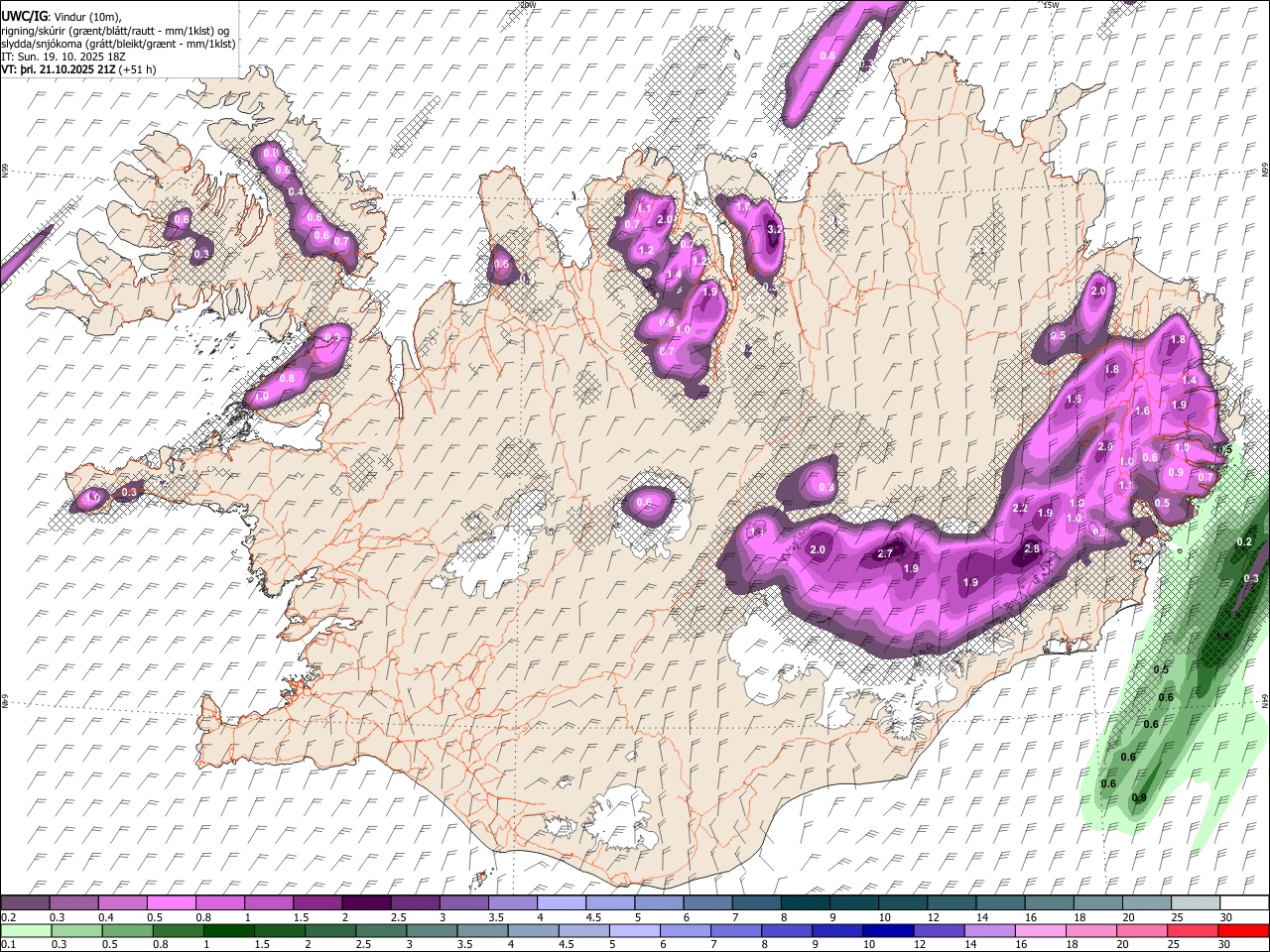Click the light lavender 4–4.5 purple-scale swatch
The width and height of the screenshot is (1270, 952).
(x=562, y=902)
